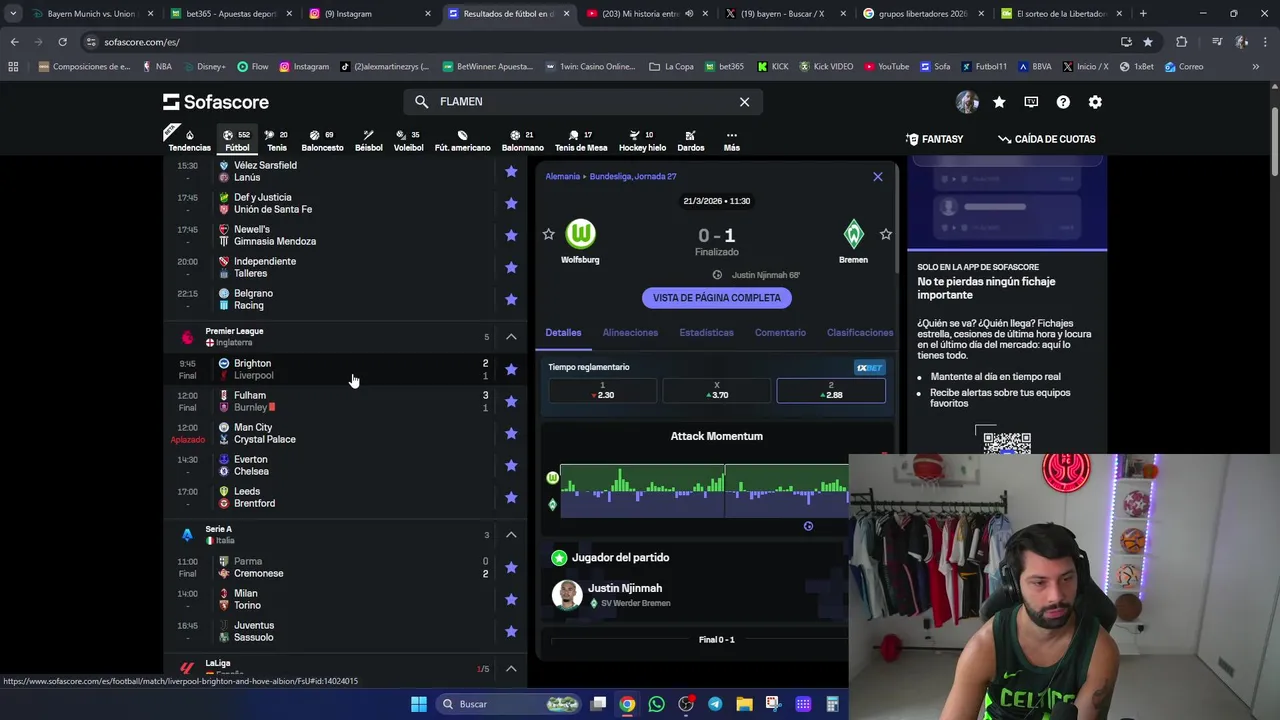
Task: Toggle favorite star for Belgrano vs Racing
Action: click(511, 299)
